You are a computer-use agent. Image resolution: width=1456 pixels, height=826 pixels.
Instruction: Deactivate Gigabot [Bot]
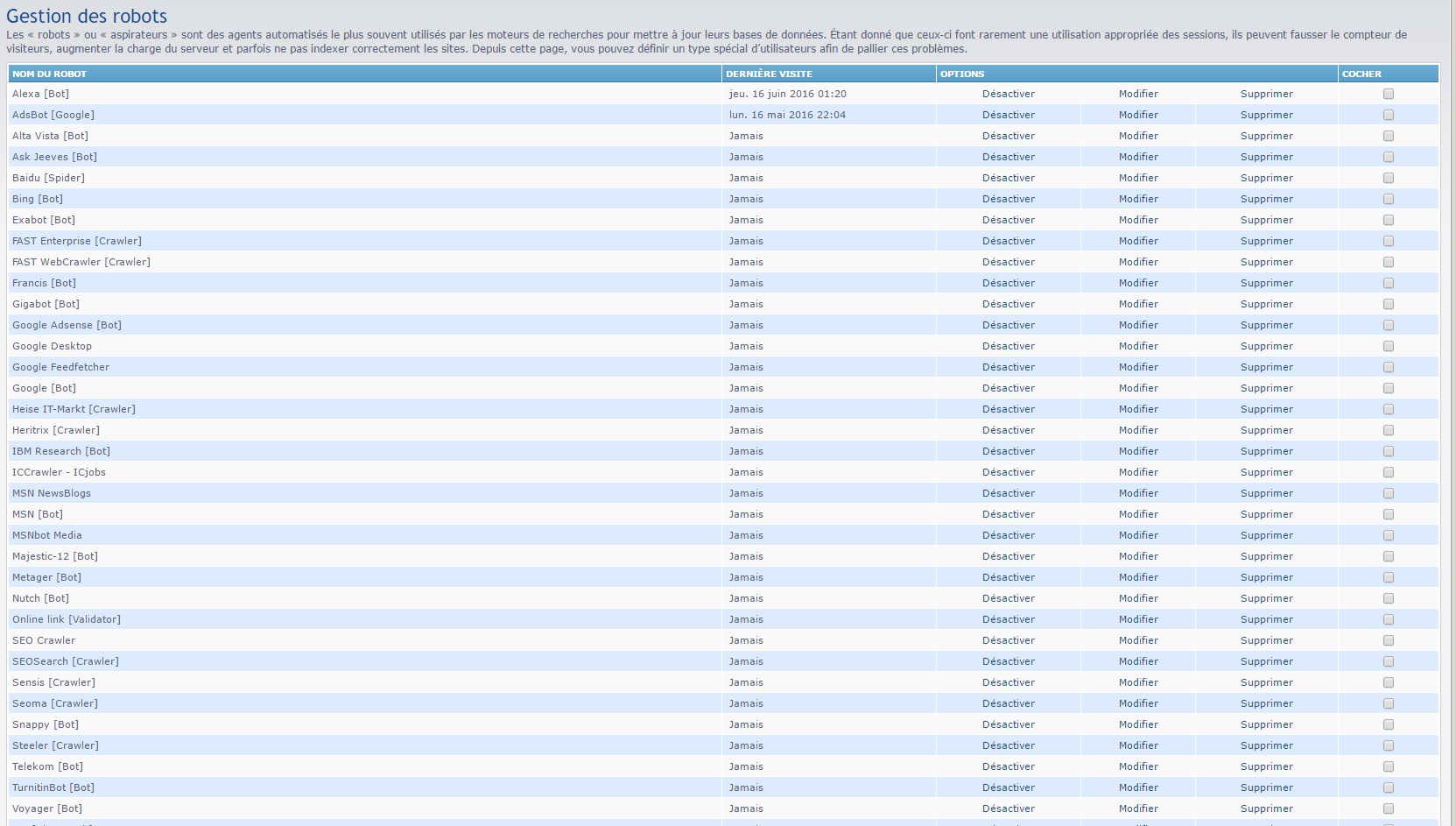pos(1009,304)
